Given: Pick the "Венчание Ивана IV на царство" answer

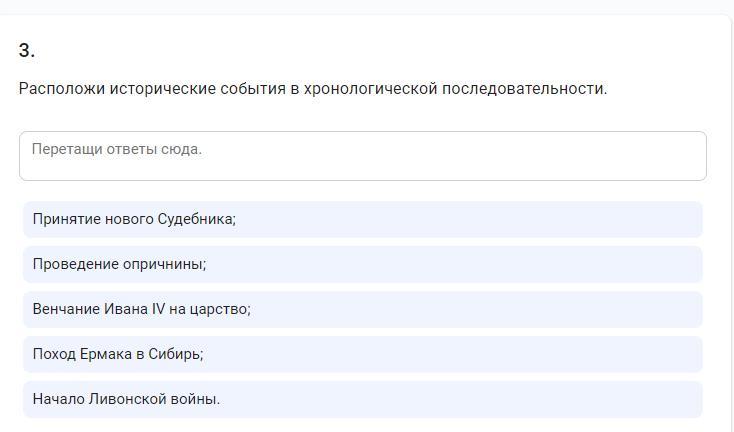Looking at the screenshot, I should pyautogui.click(x=362, y=309).
